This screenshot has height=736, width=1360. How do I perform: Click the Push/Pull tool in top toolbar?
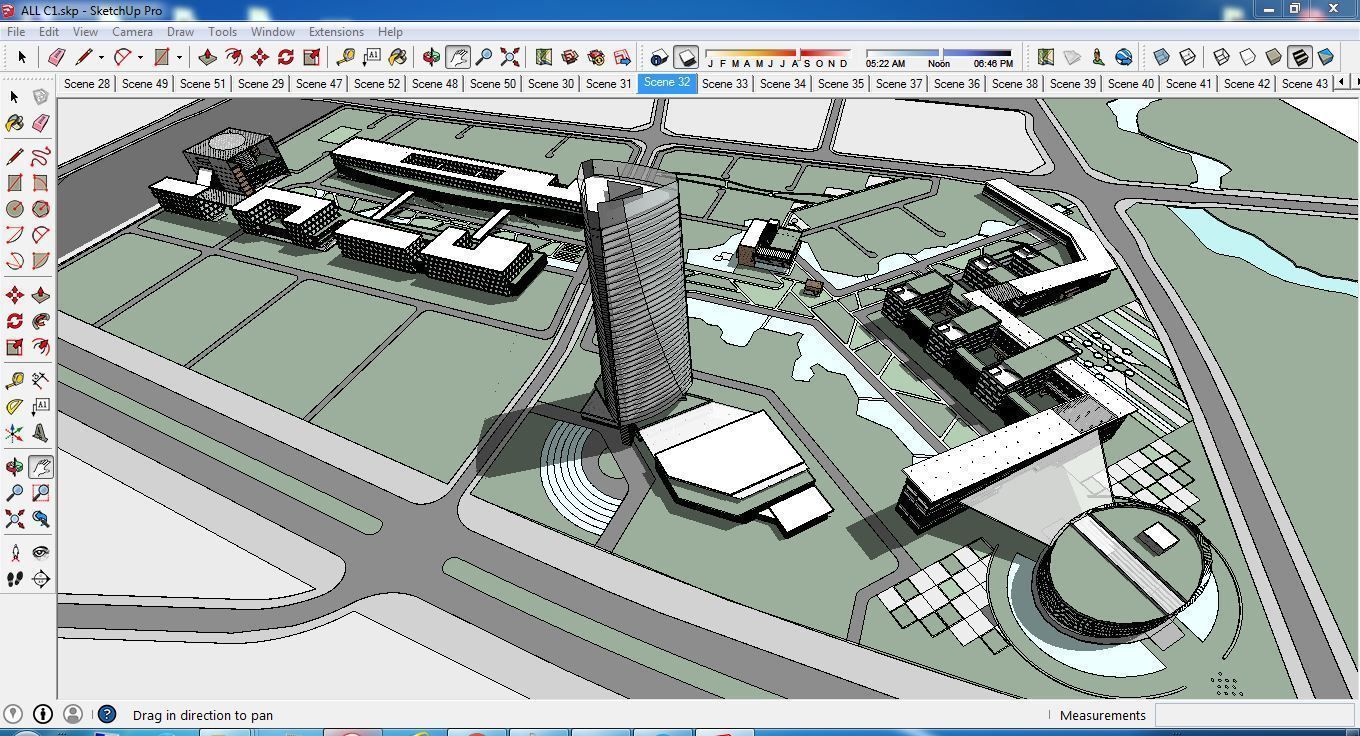(208, 57)
